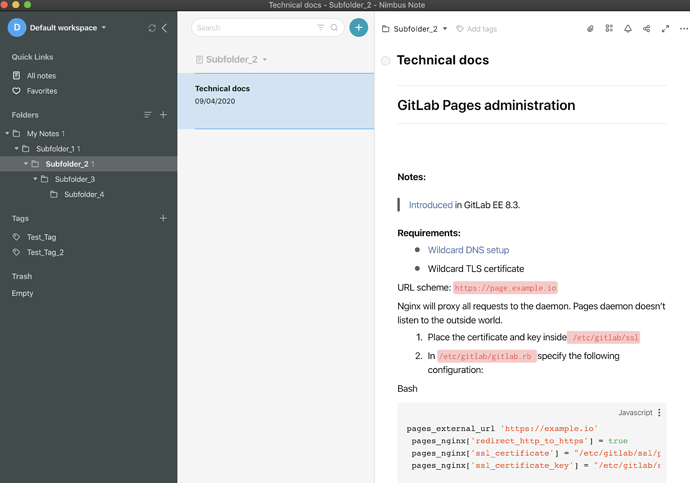Select the My Notes folder
This screenshot has height=483, width=690.
point(45,133)
